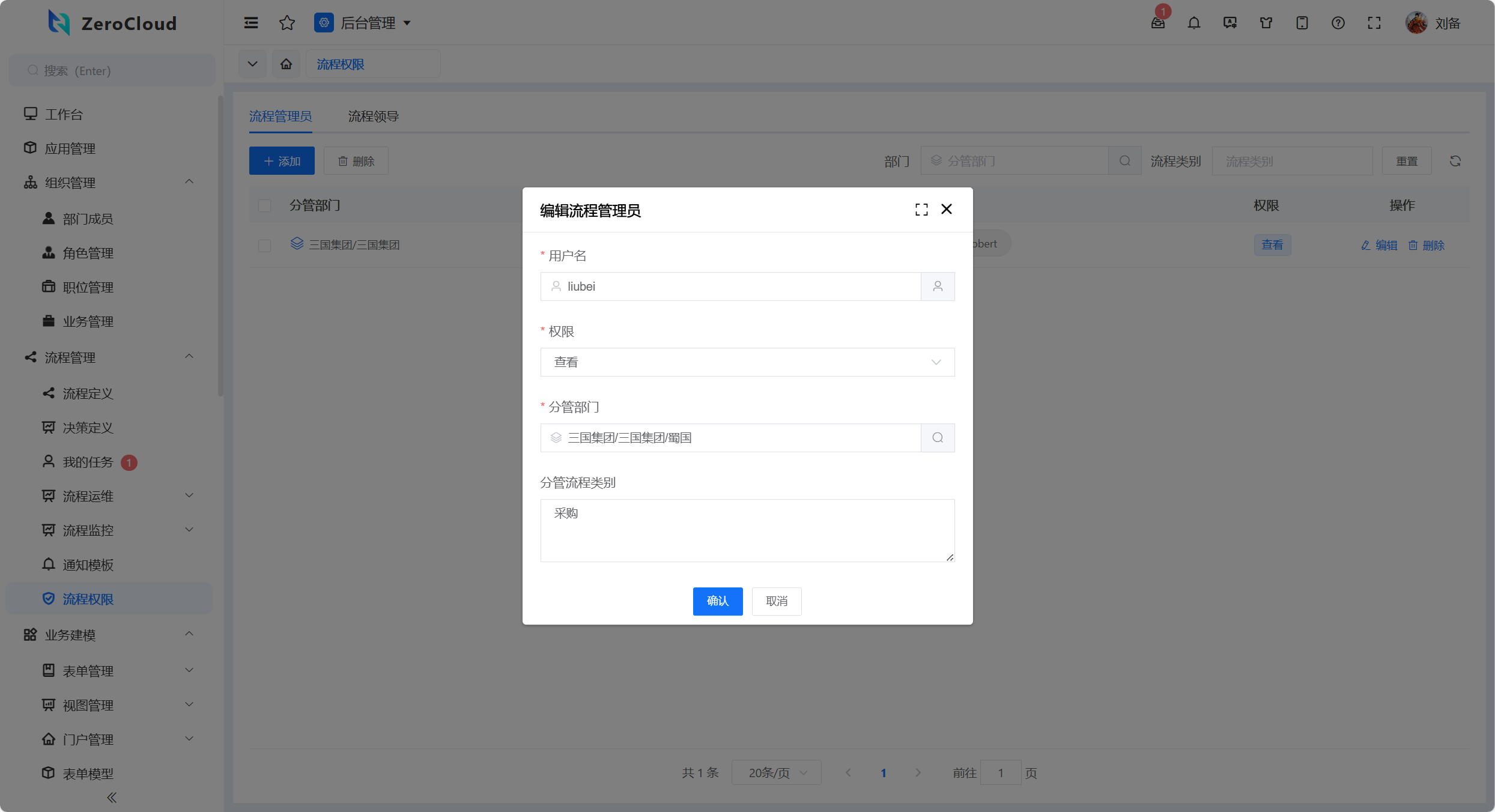Screen dimensions: 1495x812
Task: Open the 20条/页 page size selector
Action: click(x=776, y=772)
